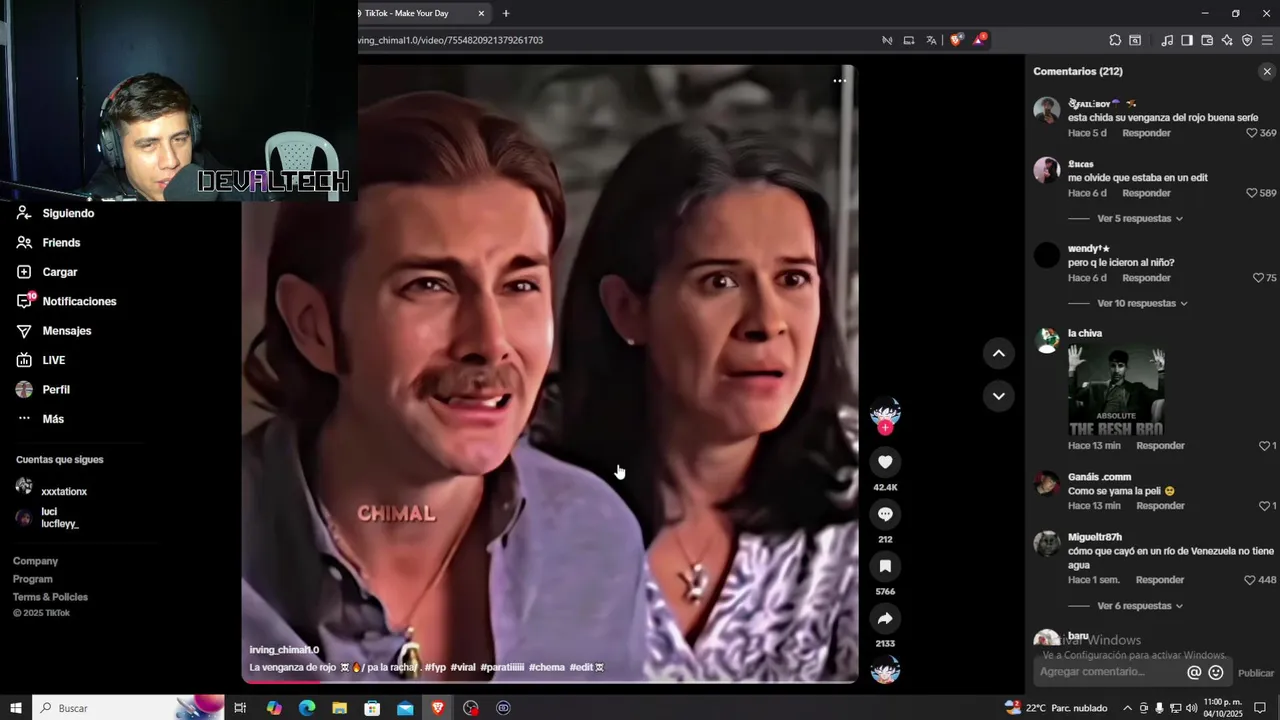This screenshot has width=1280, height=720.
Task: Open Siguiendo in the sidebar
Action: (68, 213)
